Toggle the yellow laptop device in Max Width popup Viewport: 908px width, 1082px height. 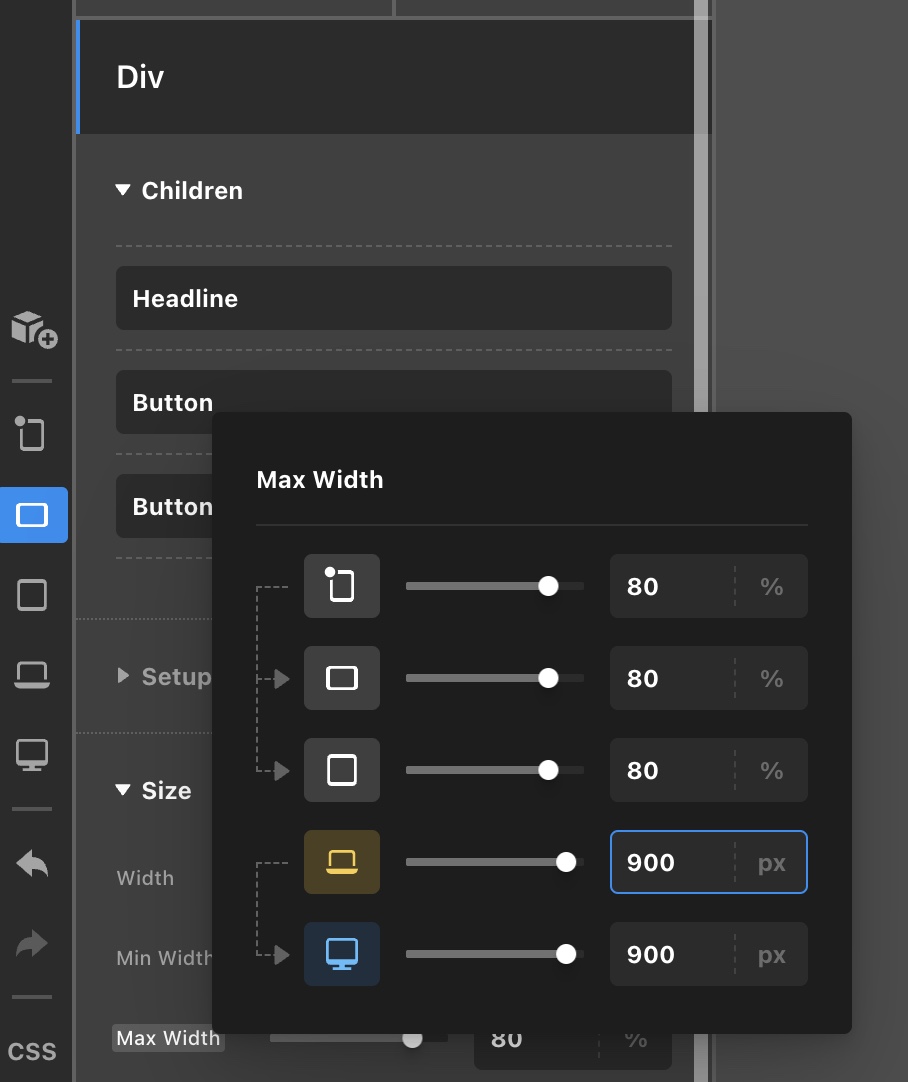point(341,862)
